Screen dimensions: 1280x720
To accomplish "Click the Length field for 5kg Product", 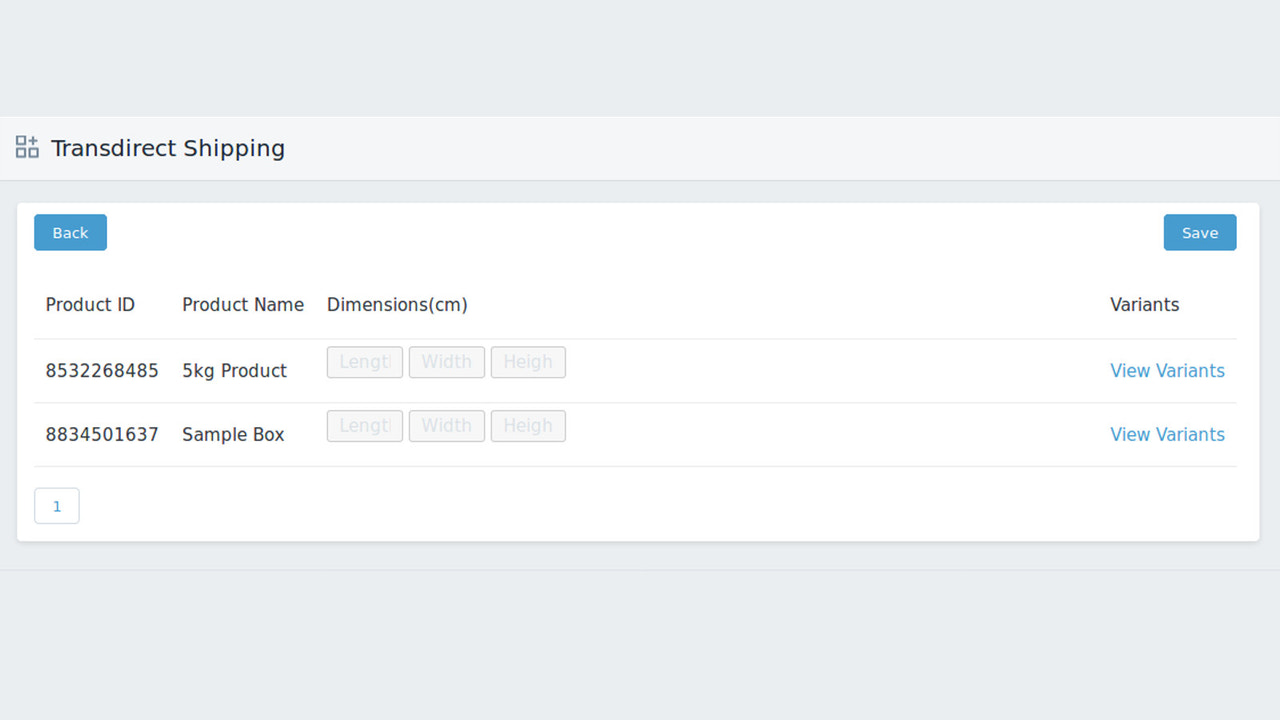I will (364, 361).
